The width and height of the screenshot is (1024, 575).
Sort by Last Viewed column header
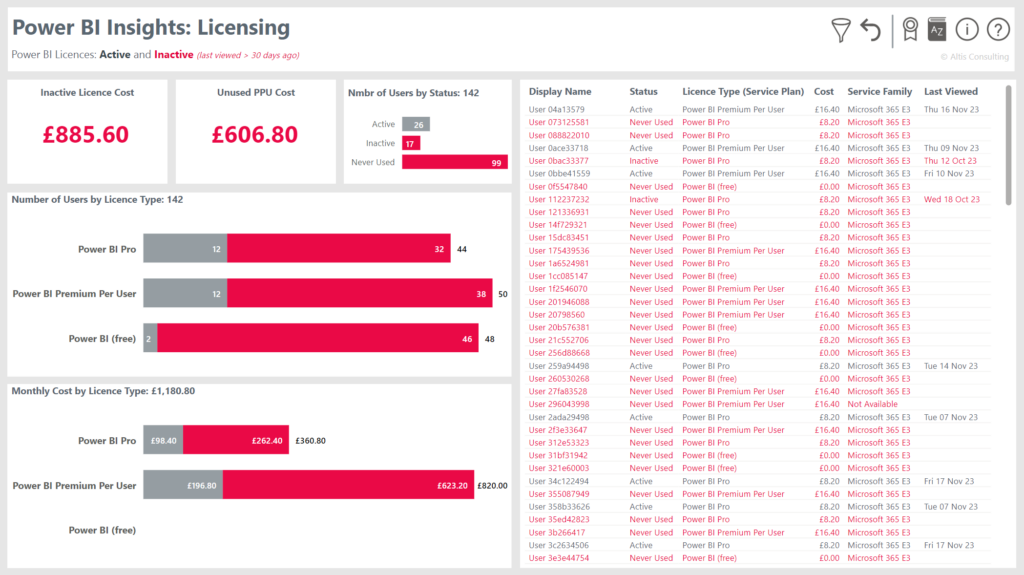(x=950, y=91)
